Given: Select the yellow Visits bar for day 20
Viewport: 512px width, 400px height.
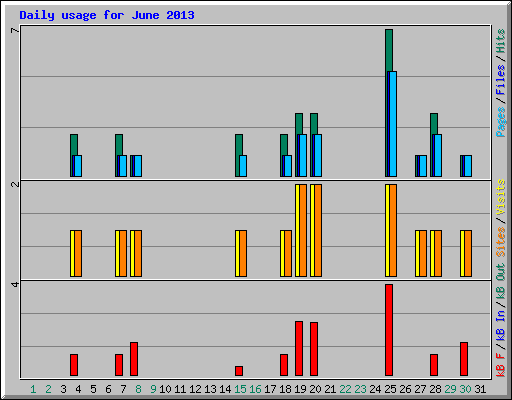Looking at the screenshot, I should 312,230.
